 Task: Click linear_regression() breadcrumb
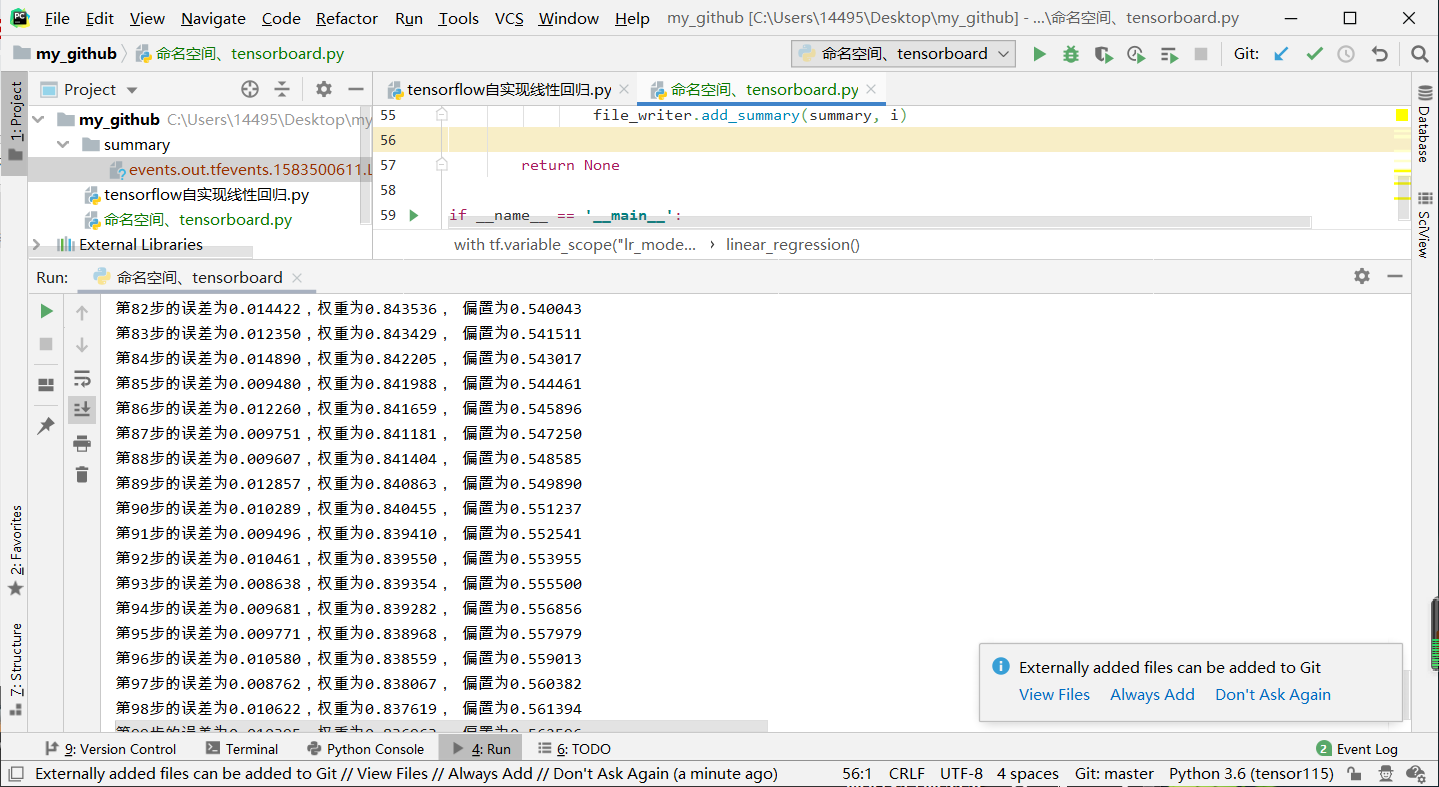793,245
